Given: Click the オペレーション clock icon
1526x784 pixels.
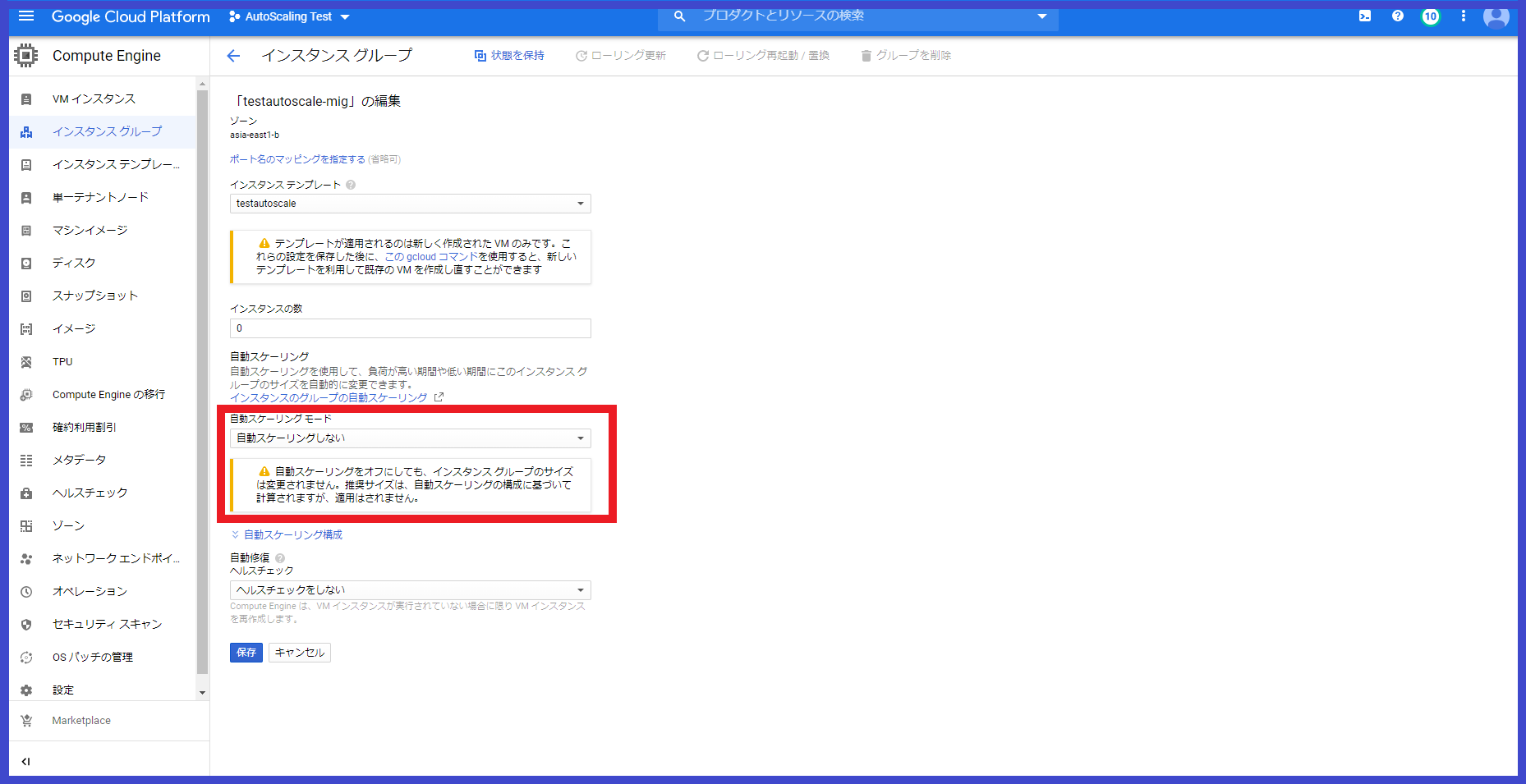Looking at the screenshot, I should (26, 592).
